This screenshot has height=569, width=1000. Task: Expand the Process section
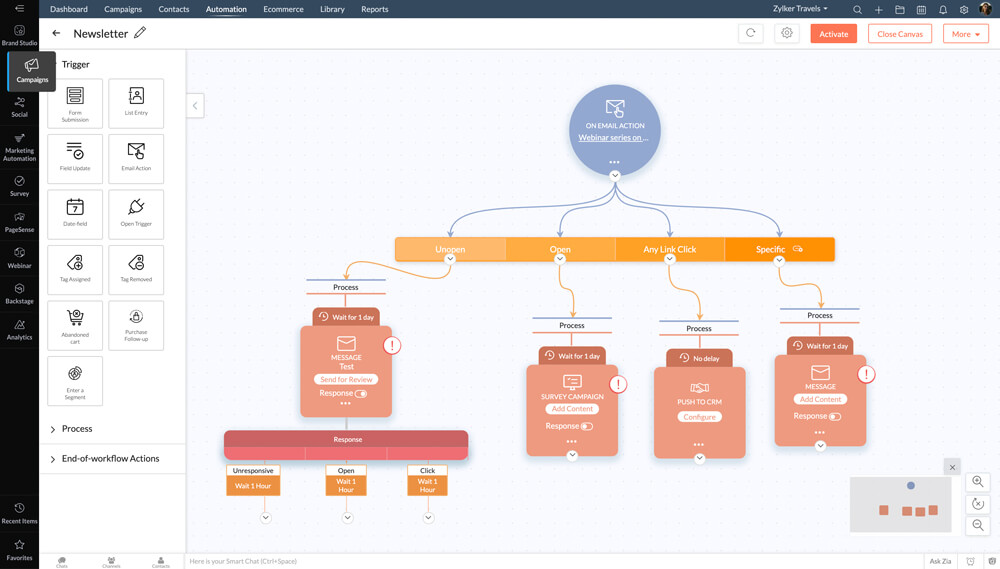pyautogui.click(x=77, y=429)
